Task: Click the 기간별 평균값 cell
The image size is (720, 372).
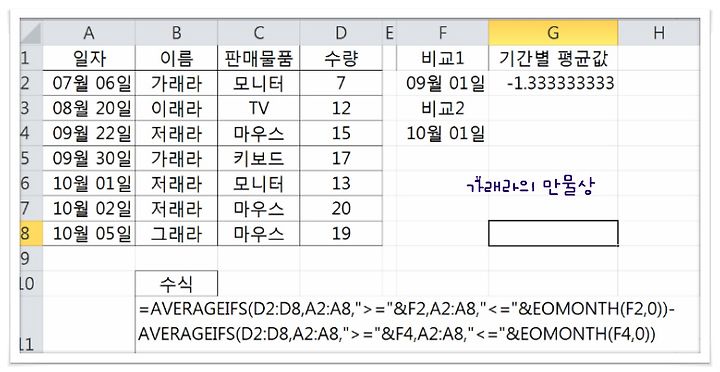Action: pyautogui.click(x=553, y=58)
